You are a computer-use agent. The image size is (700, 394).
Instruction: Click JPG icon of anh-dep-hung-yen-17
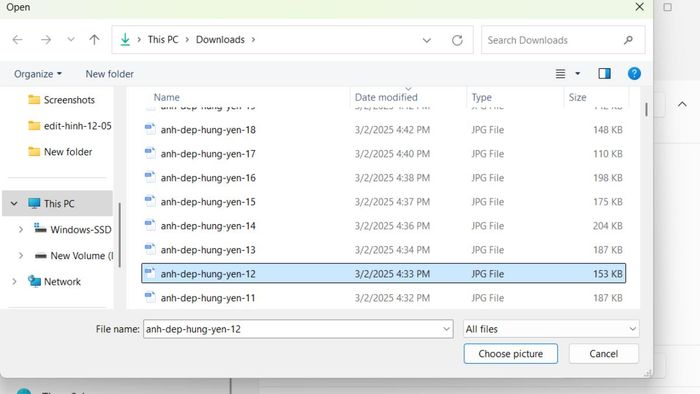[150, 153]
